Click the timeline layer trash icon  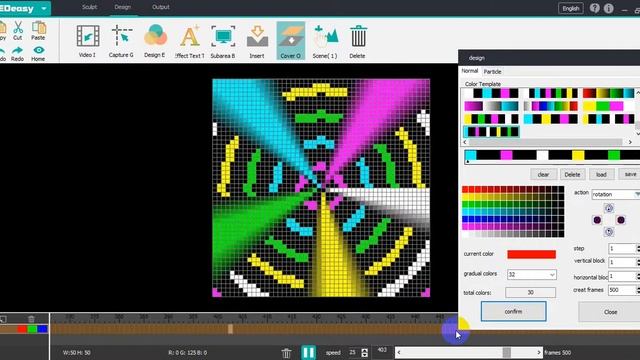point(31,318)
